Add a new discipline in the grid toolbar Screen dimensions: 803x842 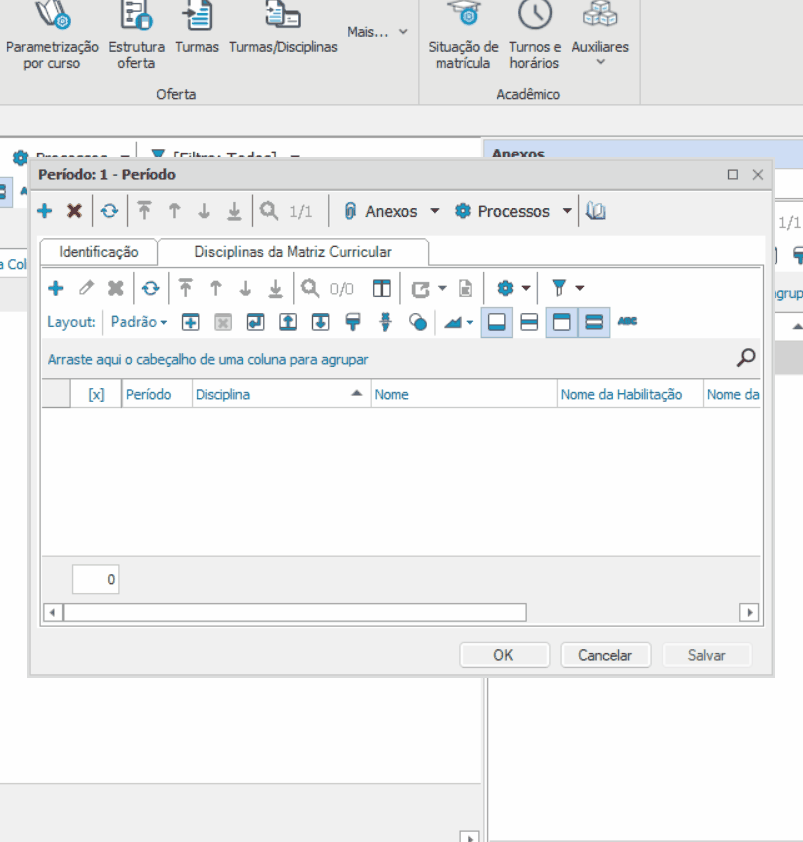point(56,288)
